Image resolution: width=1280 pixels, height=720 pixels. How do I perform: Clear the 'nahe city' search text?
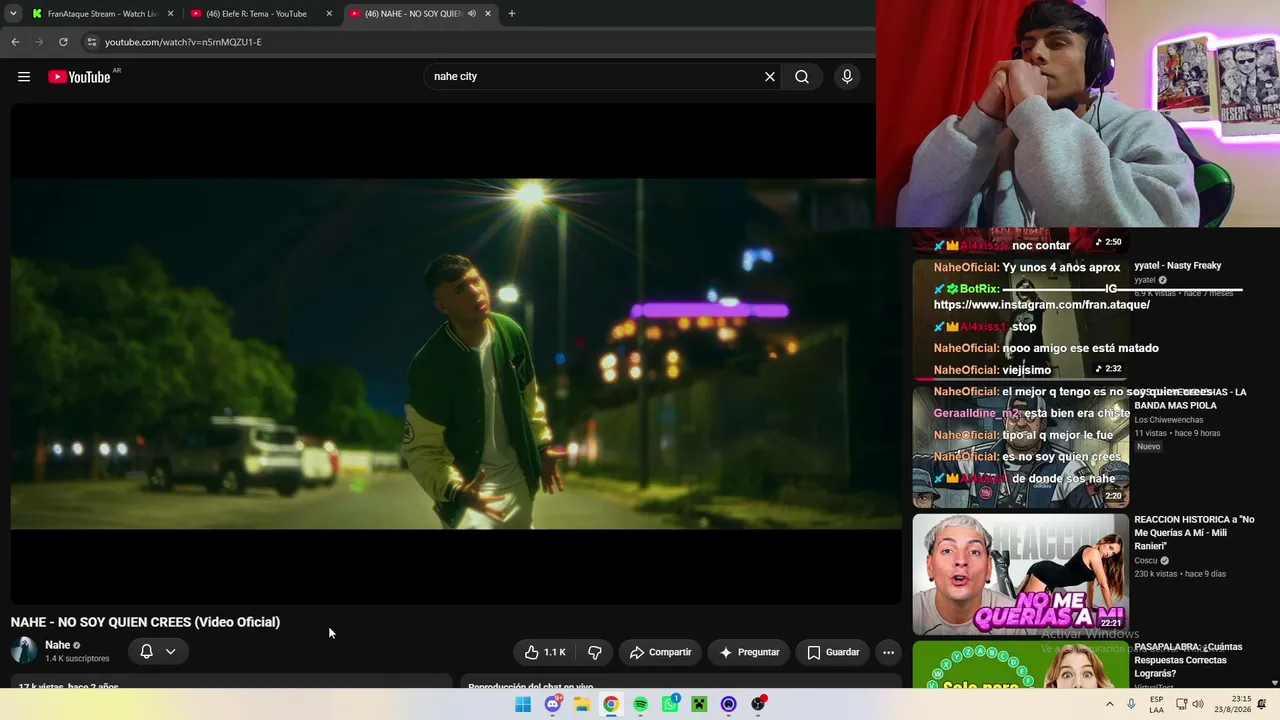coord(770,77)
